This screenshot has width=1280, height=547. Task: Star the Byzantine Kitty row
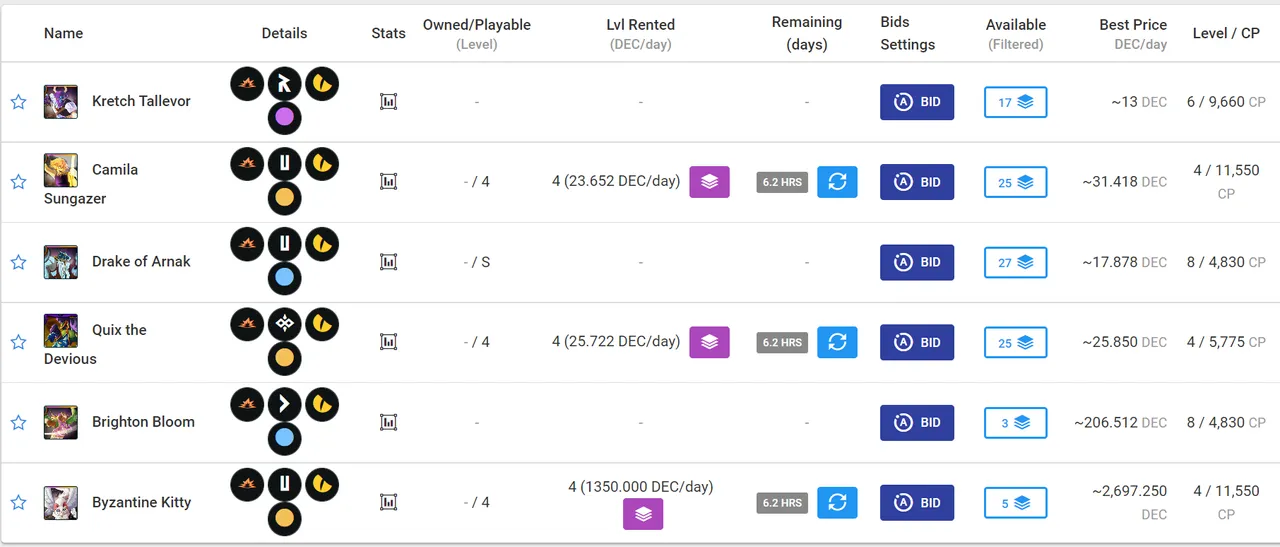(x=18, y=503)
